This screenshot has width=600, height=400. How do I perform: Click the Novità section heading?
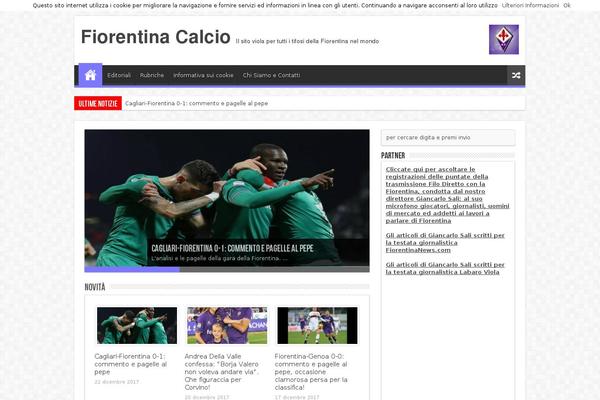coord(95,287)
